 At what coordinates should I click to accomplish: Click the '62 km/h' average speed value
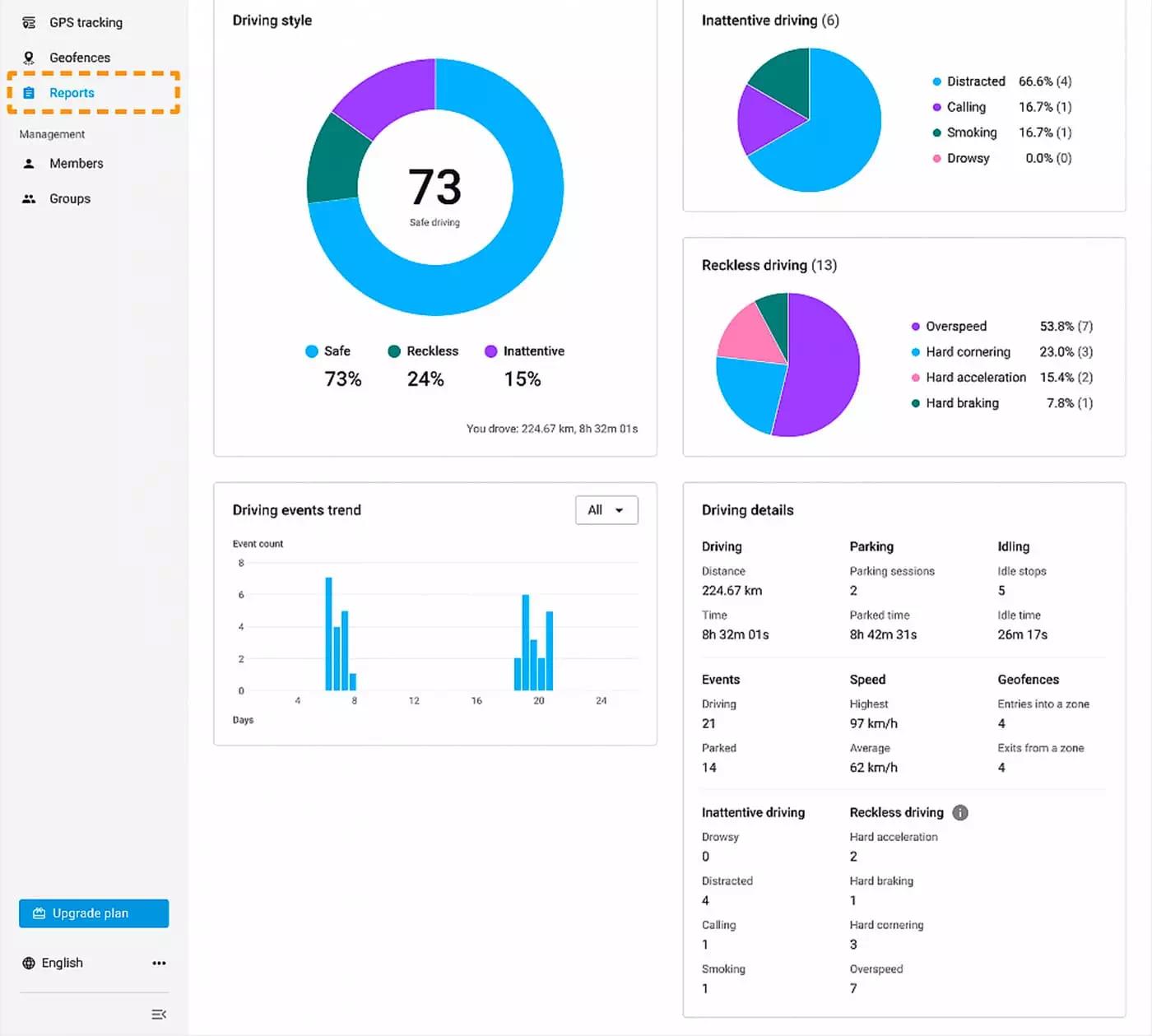pyautogui.click(x=873, y=768)
